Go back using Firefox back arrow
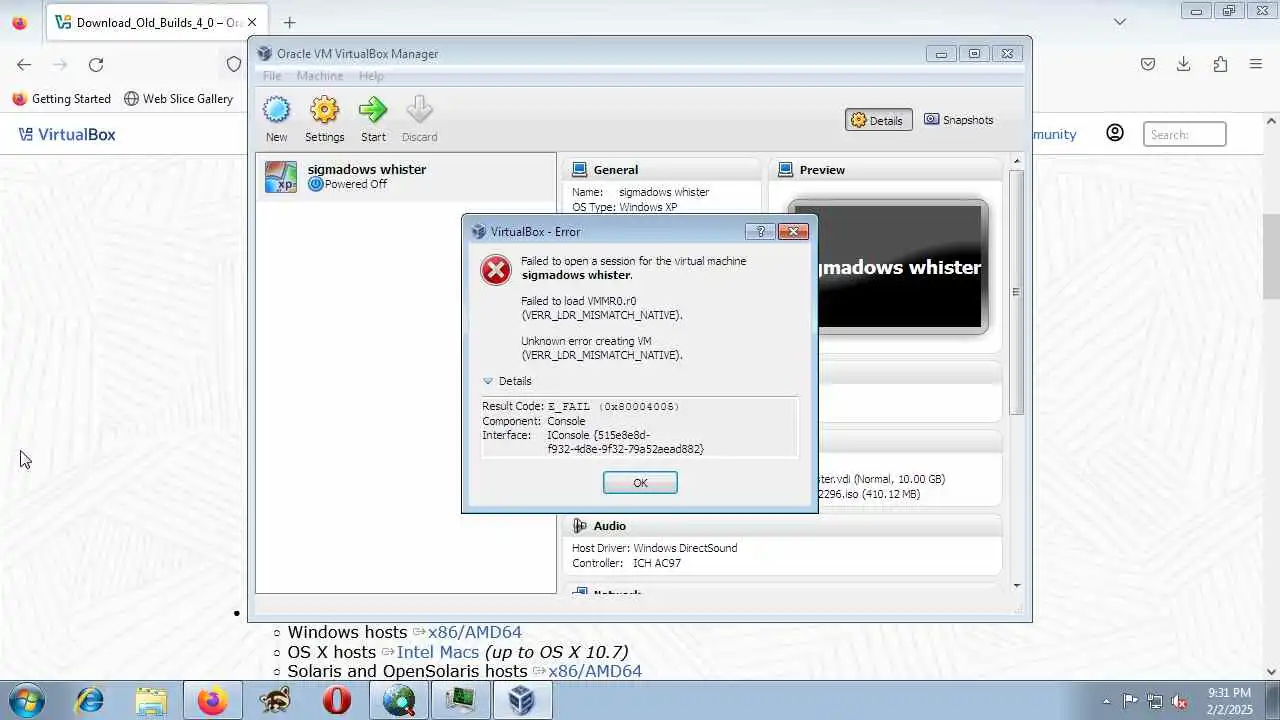This screenshot has width=1280, height=720. [24, 64]
